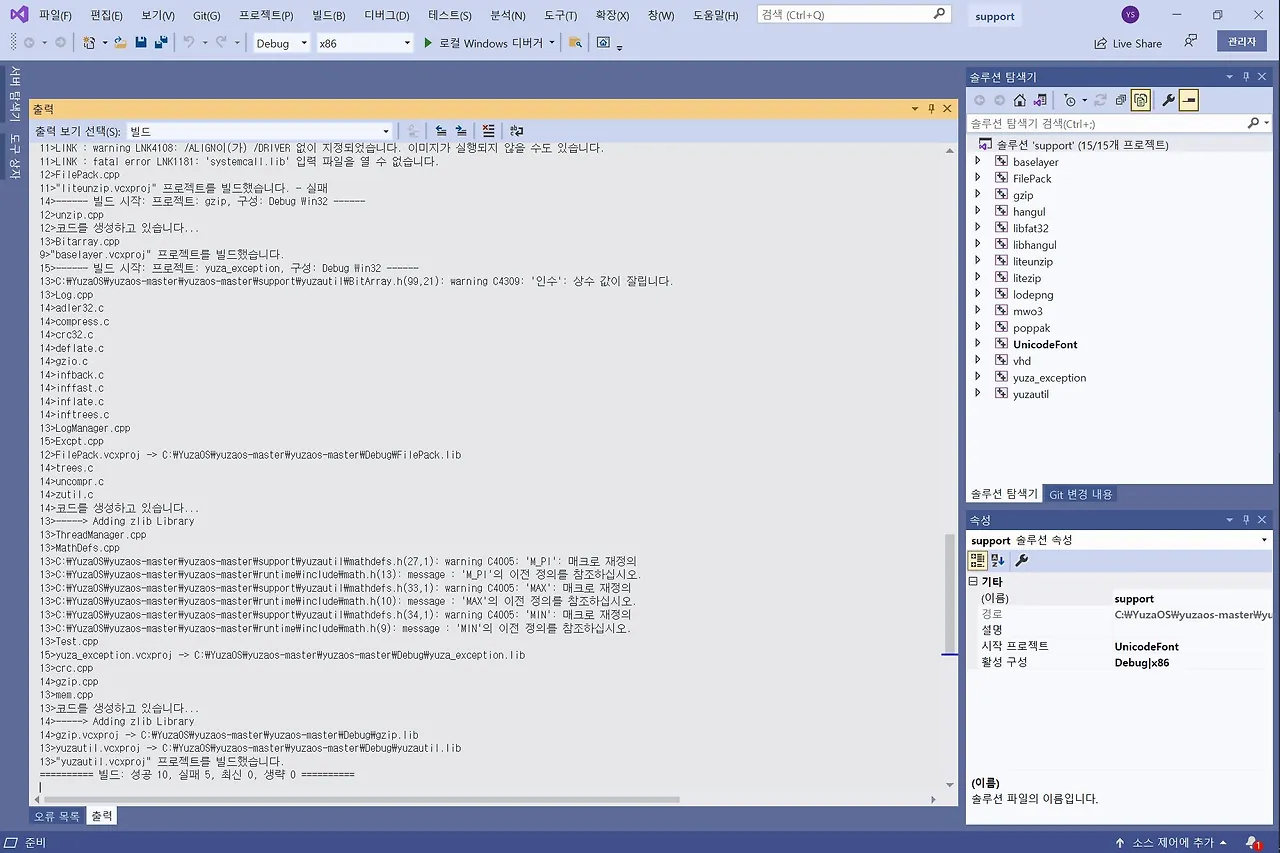Click the Save icon in toolbar
Screen dimensions: 1280x853
141,43
